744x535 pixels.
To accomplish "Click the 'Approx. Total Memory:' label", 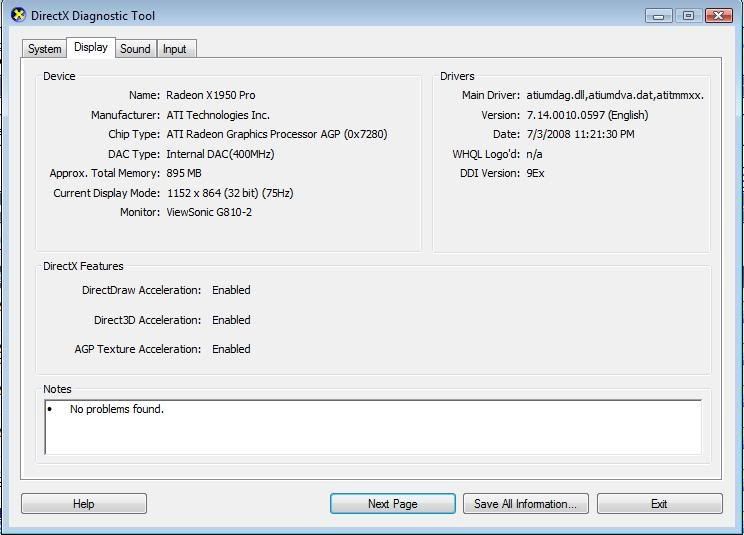I will pyautogui.click(x=105, y=173).
